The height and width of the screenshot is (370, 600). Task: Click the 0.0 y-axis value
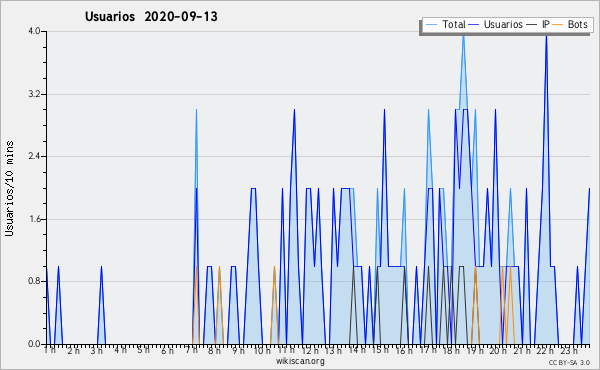pyautogui.click(x=34, y=344)
